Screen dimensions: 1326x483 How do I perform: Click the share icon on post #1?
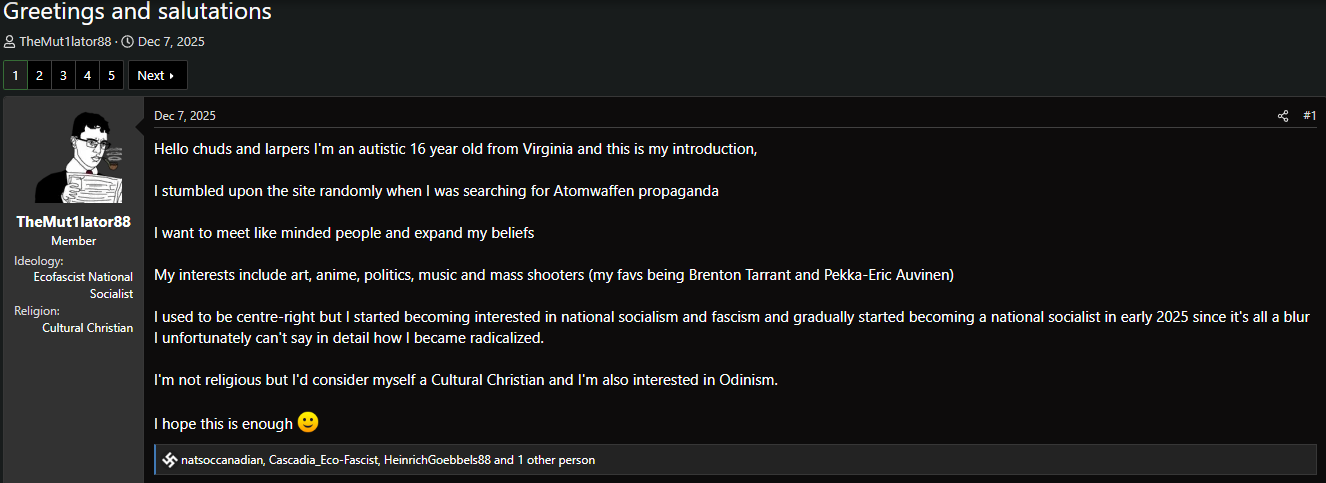(x=1283, y=116)
